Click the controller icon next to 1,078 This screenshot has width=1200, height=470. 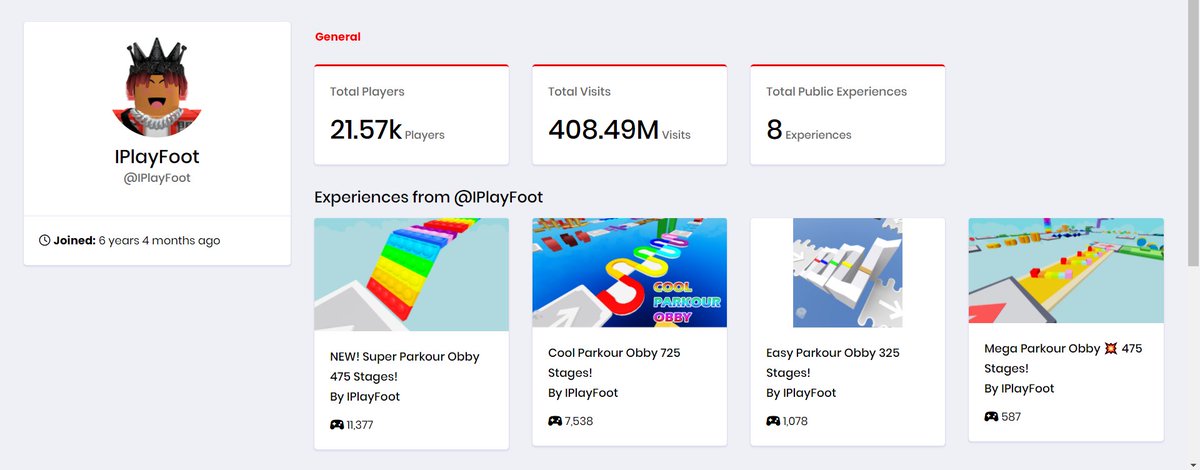point(772,421)
